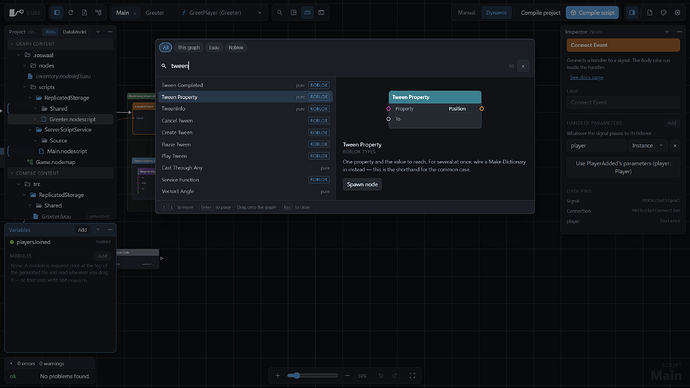Click the fit-to-screen icon in bottom bar
Viewport: 690px width, 388px height.
click(x=412, y=376)
